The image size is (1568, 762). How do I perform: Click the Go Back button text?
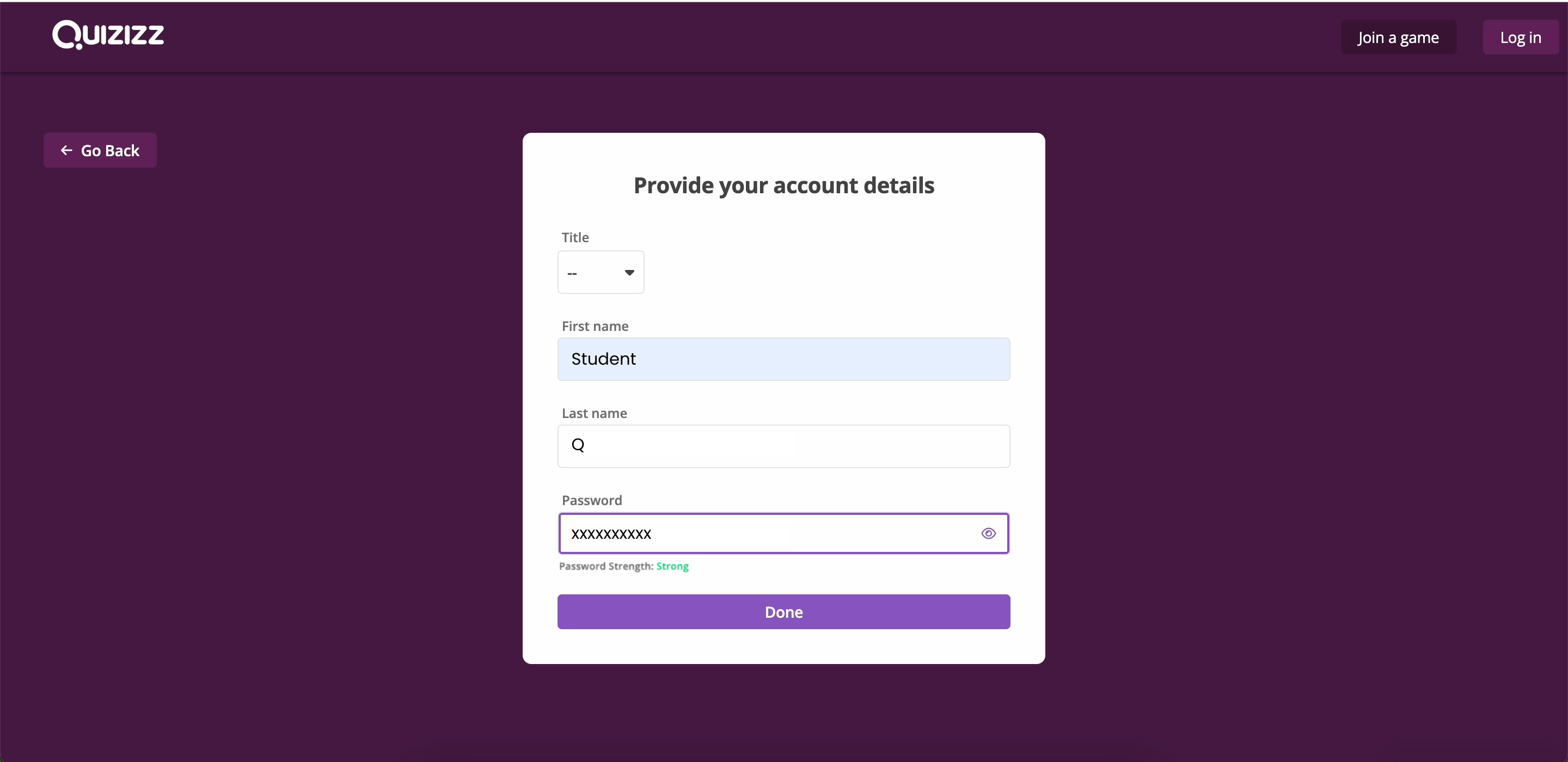coord(110,150)
